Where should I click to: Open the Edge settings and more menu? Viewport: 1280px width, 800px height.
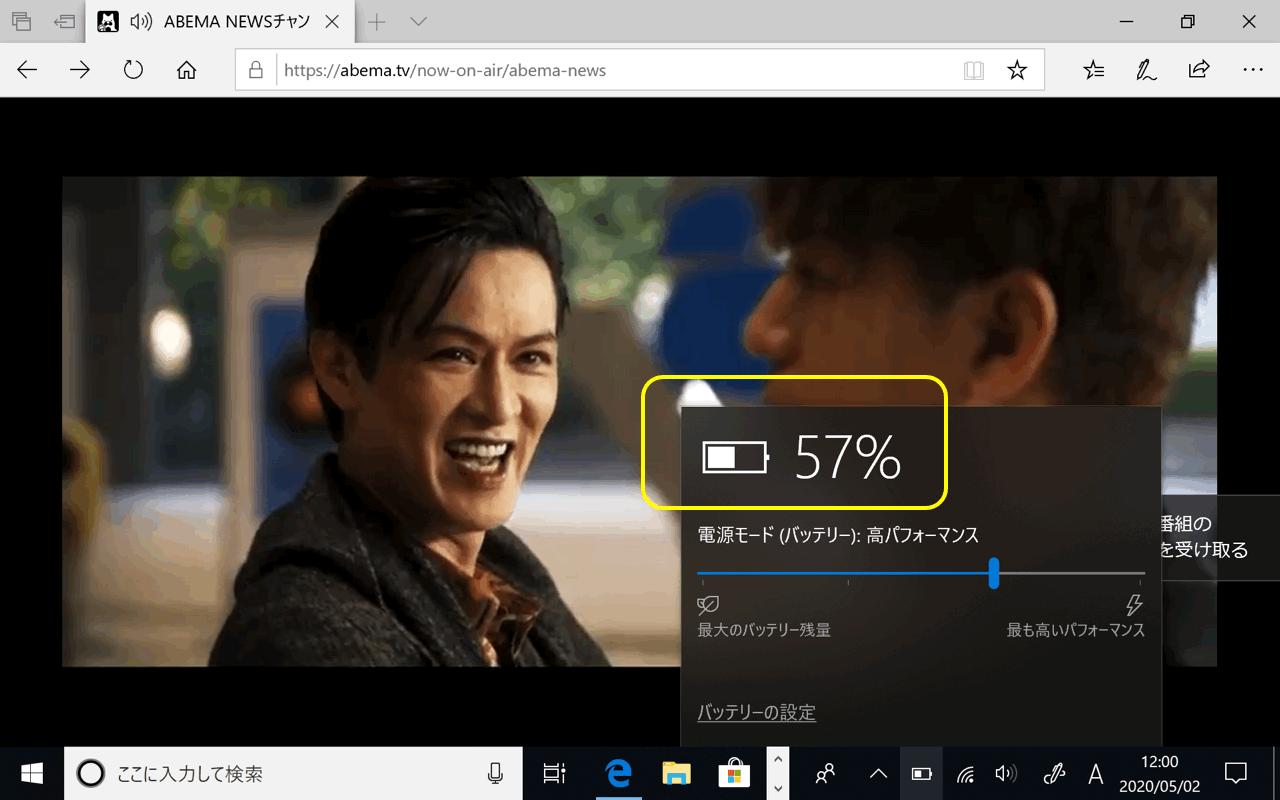click(x=1252, y=70)
